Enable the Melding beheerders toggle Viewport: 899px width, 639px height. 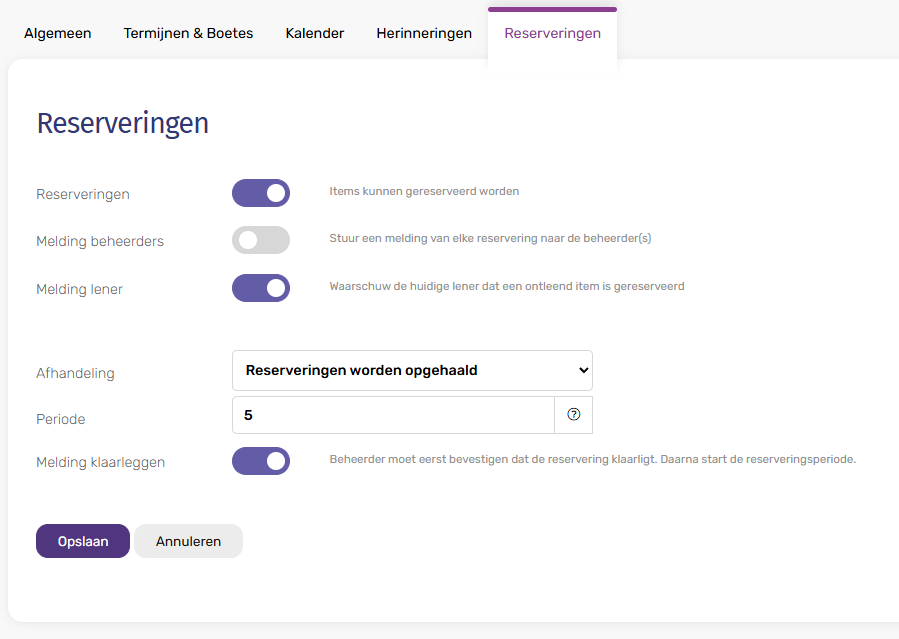click(x=261, y=240)
